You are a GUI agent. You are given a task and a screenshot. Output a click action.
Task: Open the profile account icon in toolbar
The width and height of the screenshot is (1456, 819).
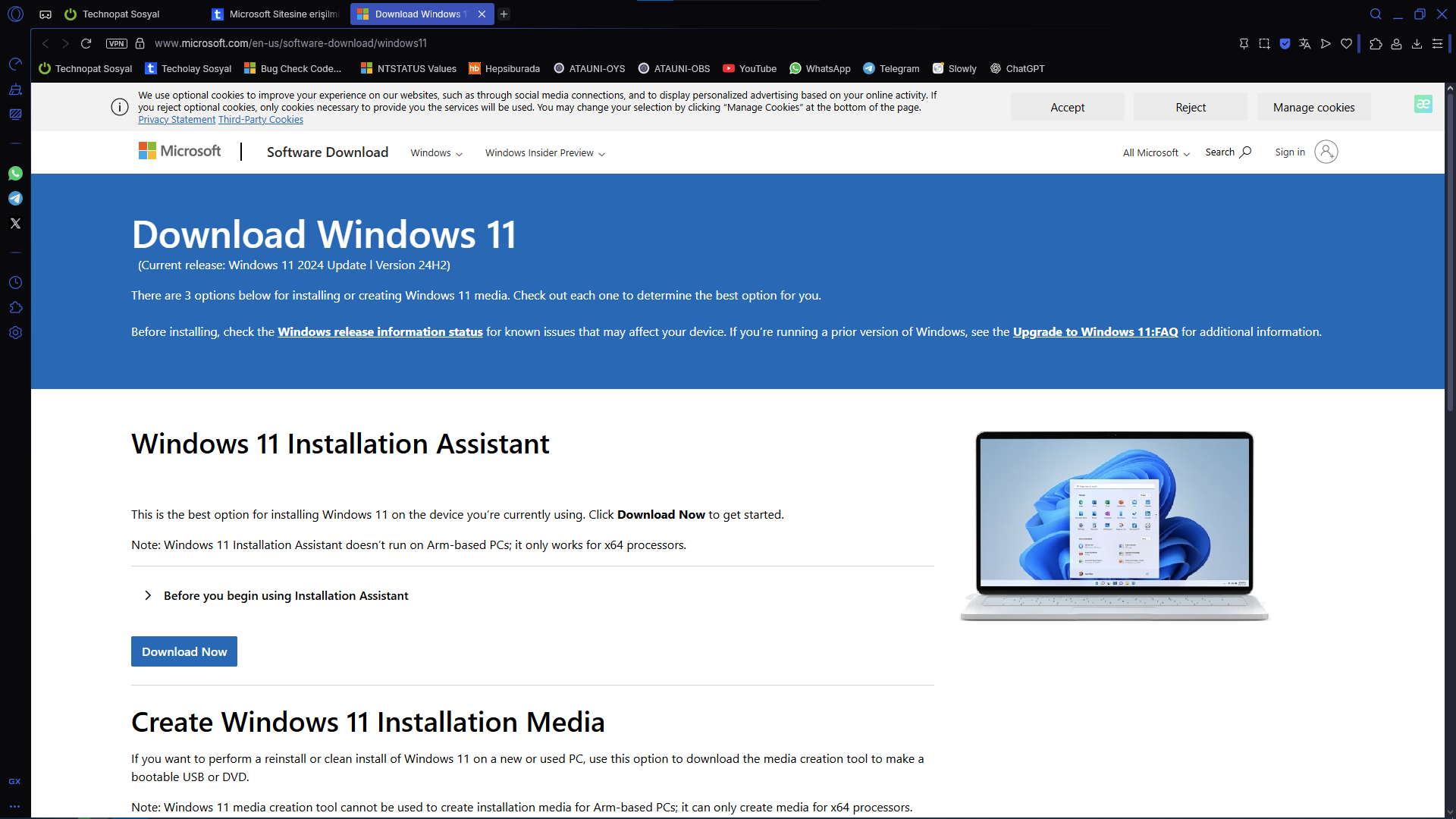tap(1396, 44)
